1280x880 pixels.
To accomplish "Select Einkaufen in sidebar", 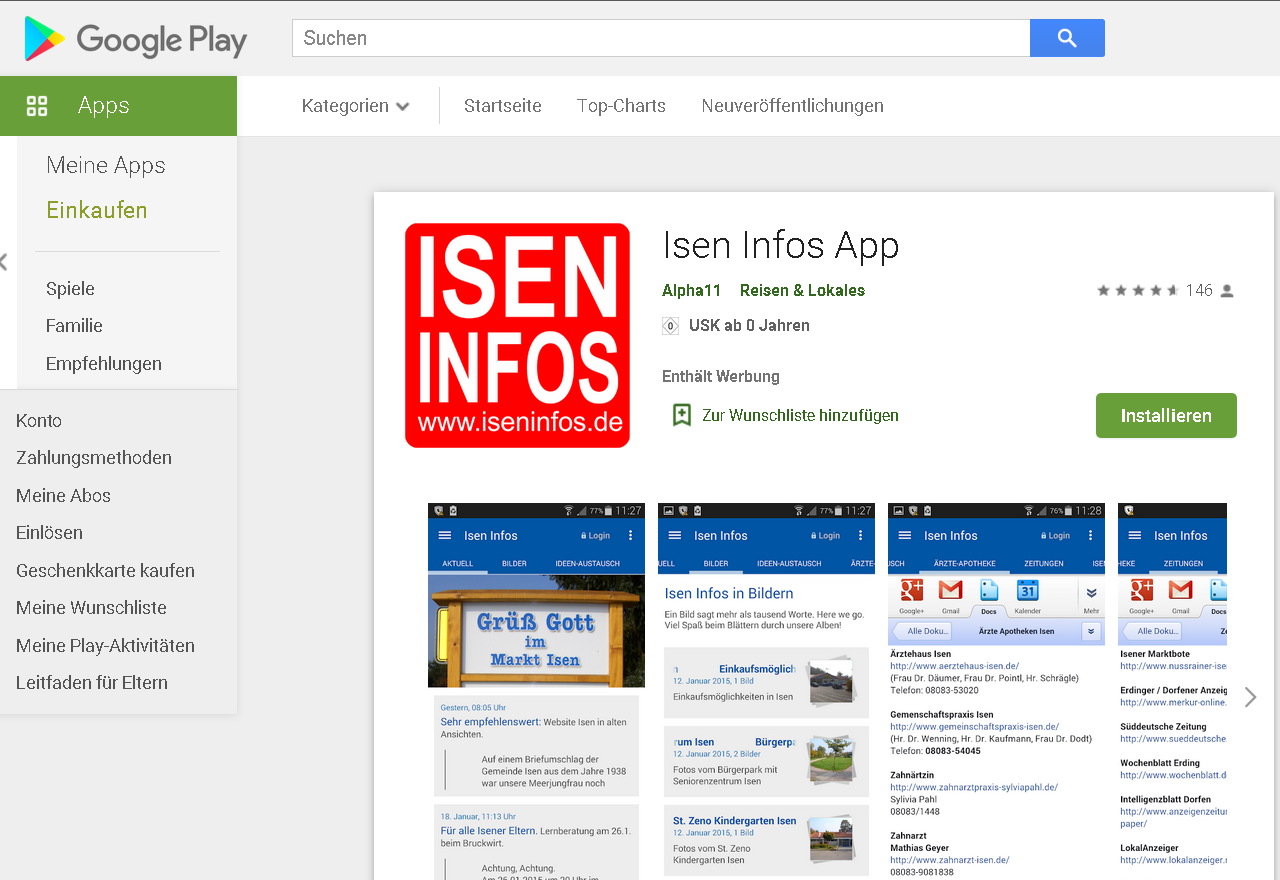I will click(97, 210).
